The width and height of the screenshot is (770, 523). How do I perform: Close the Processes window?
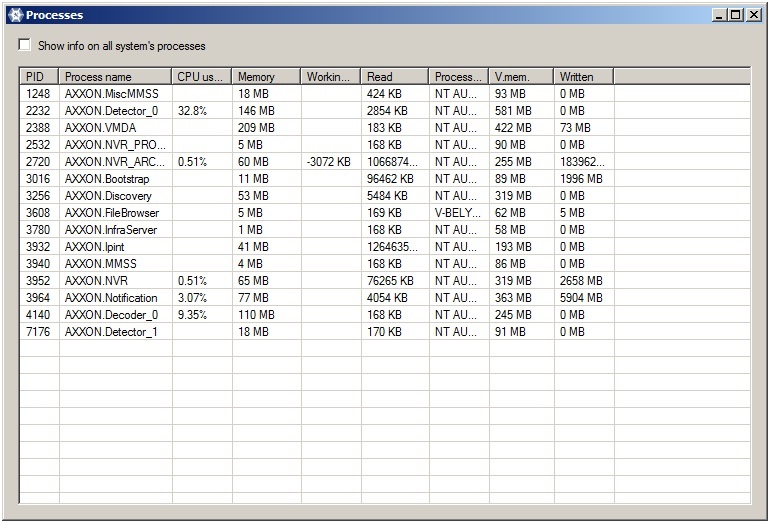click(754, 15)
